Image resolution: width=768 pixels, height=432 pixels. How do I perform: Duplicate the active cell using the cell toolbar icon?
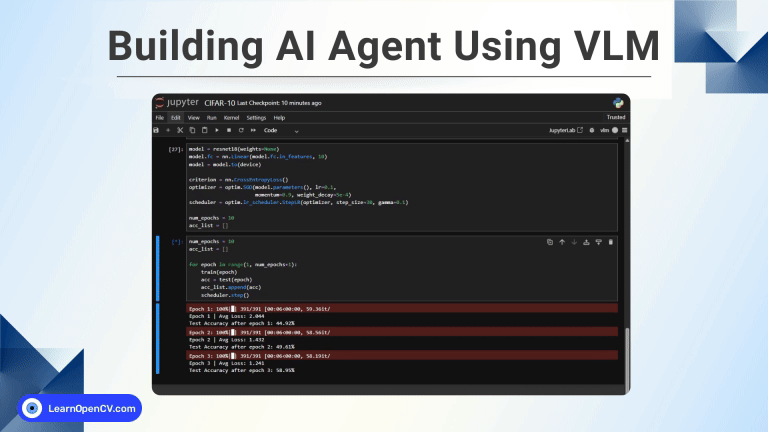click(549, 242)
